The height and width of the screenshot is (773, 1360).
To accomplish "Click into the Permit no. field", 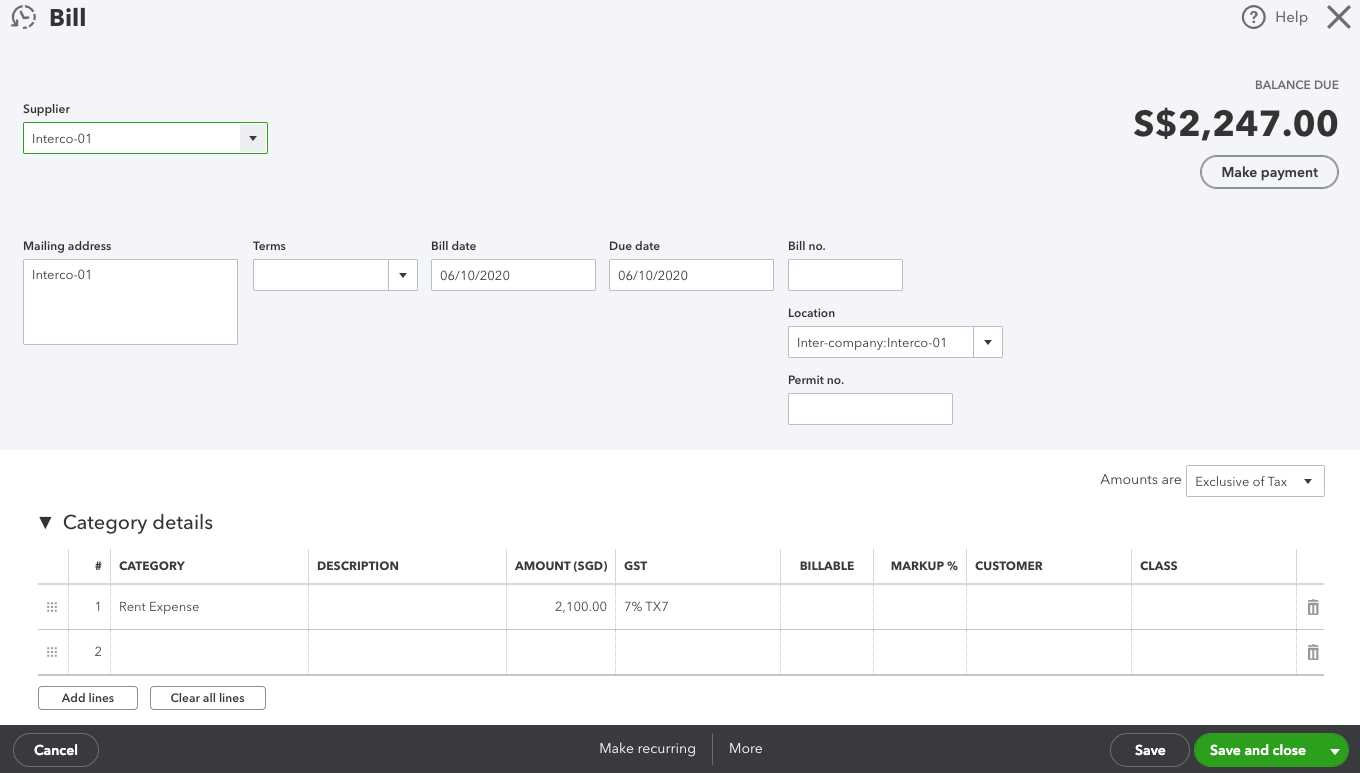I will point(870,409).
